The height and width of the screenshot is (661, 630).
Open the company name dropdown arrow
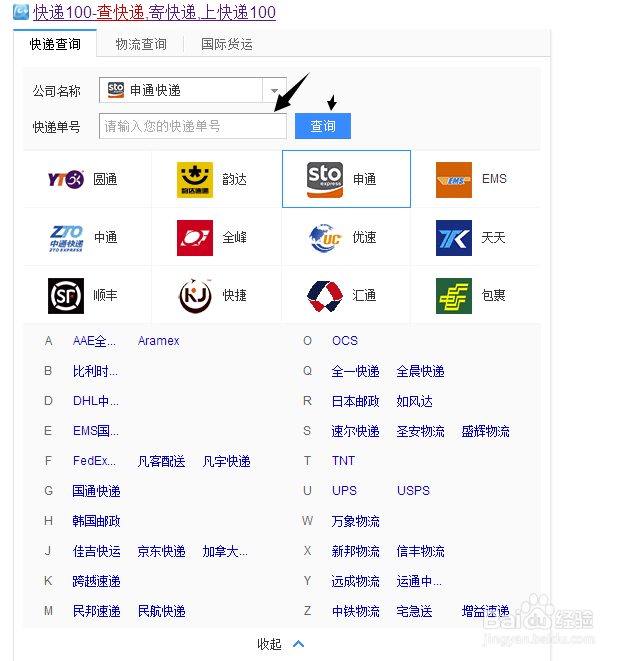(x=275, y=90)
